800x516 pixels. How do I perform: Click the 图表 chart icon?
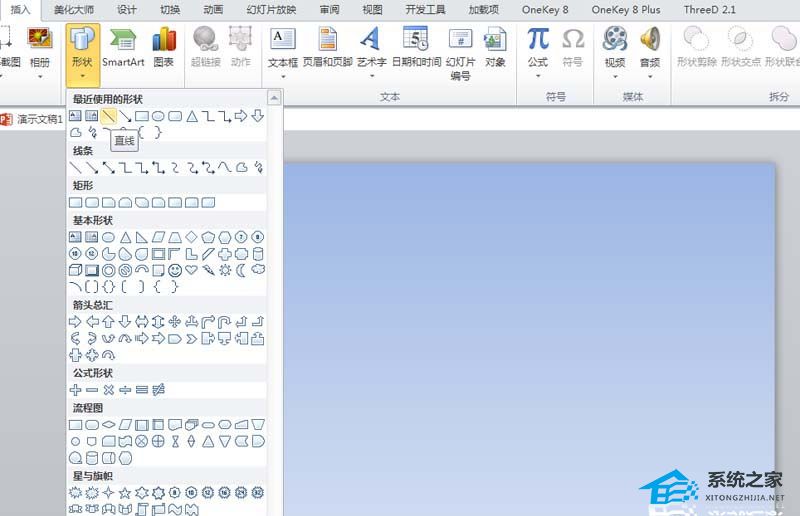pyautogui.click(x=164, y=48)
